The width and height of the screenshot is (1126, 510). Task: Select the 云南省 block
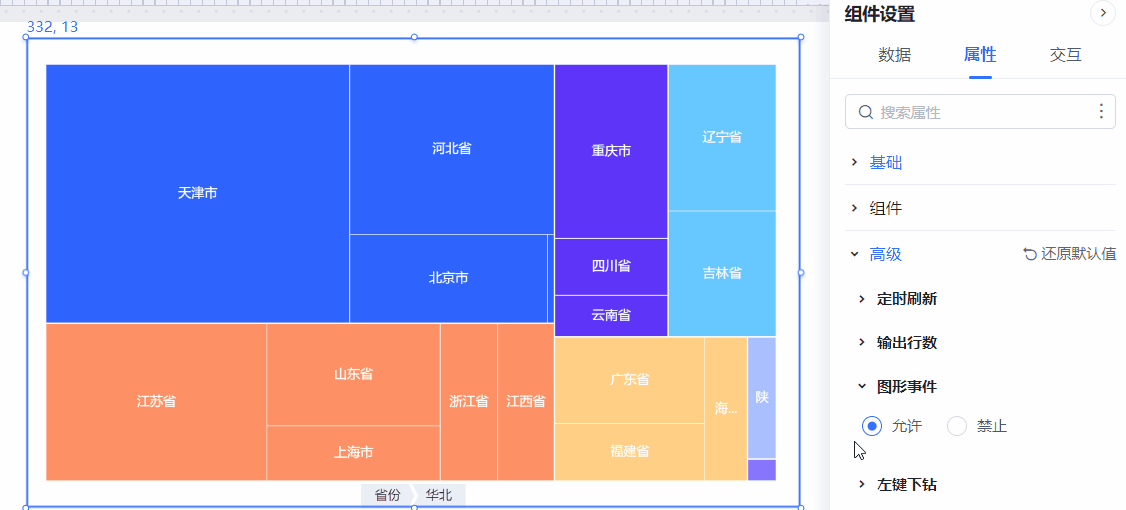click(x=611, y=315)
